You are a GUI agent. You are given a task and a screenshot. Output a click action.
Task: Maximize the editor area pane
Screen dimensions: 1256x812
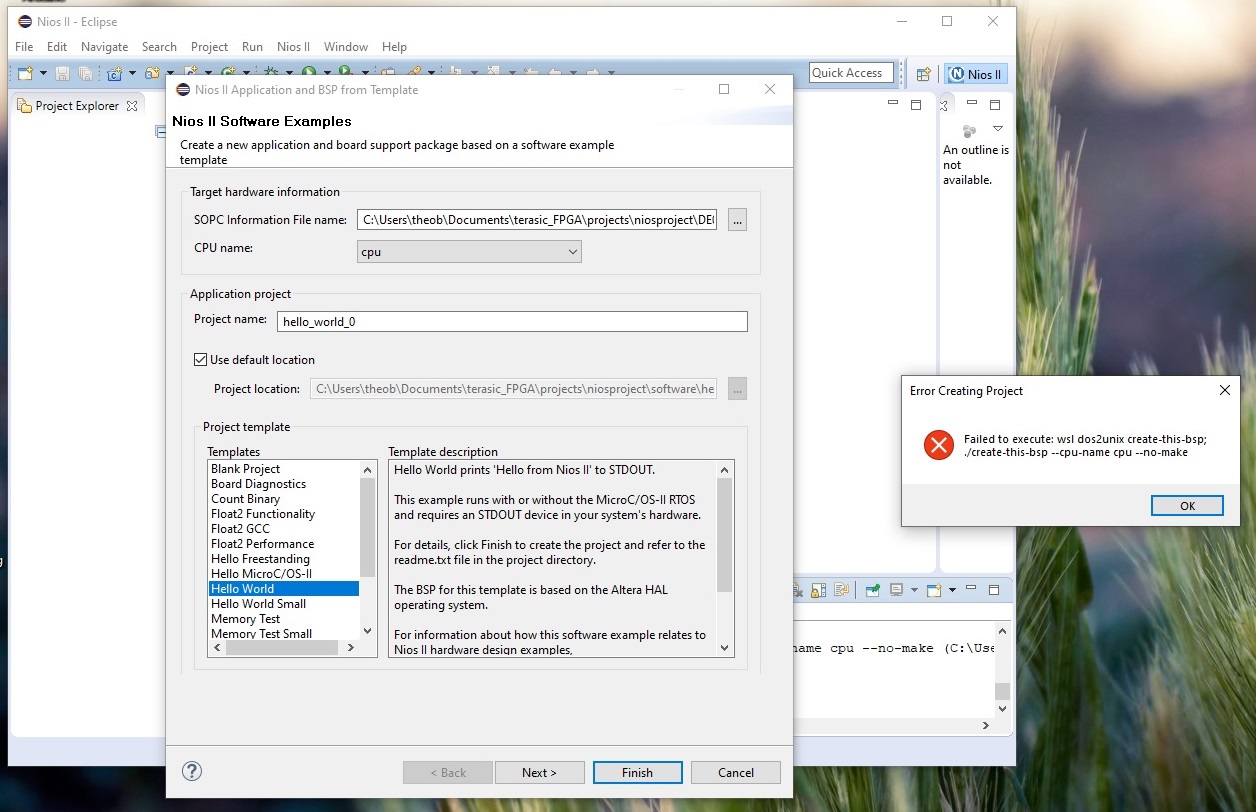[x=916, y=104]
